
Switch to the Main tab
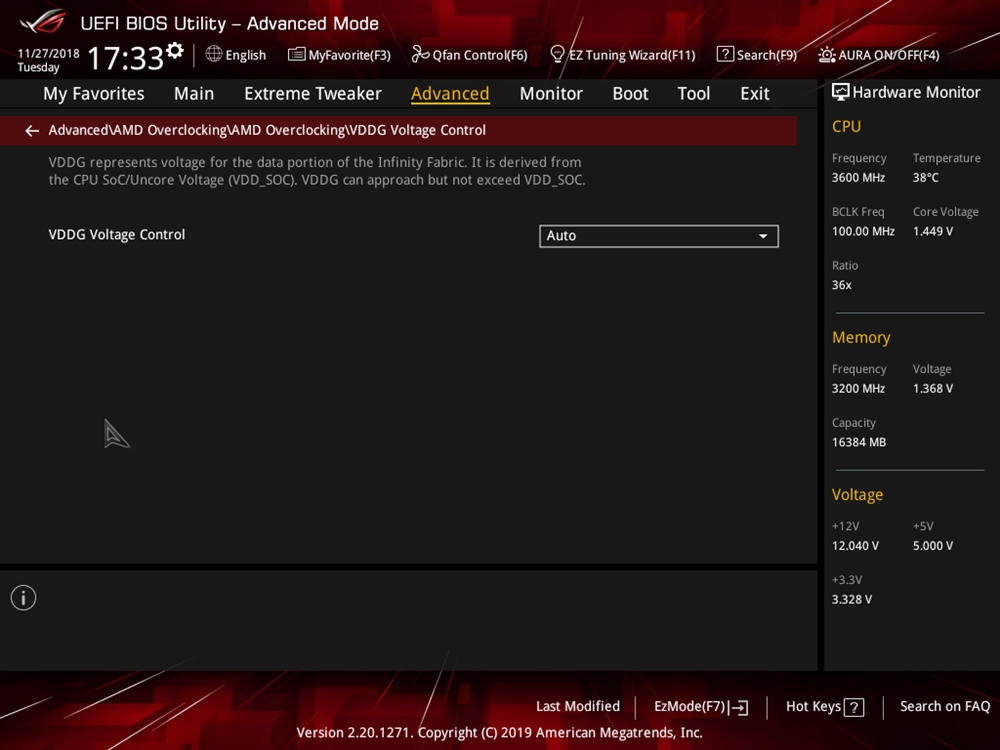click(194, 94)
